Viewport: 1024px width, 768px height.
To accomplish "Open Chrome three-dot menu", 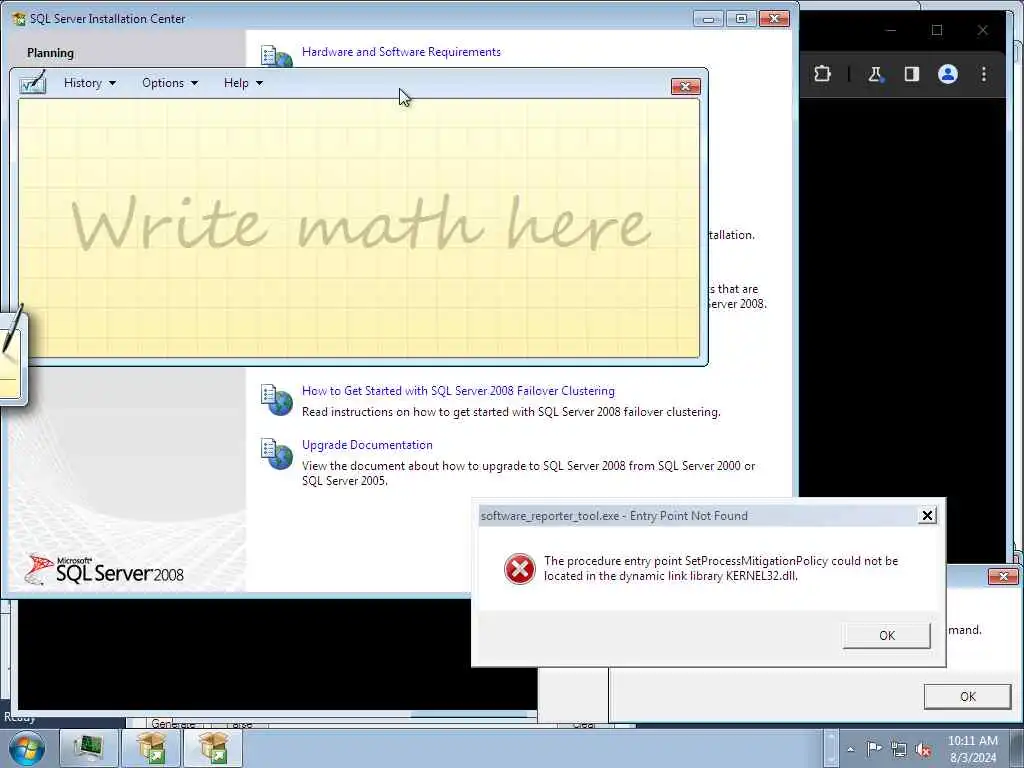I will 984,74.
